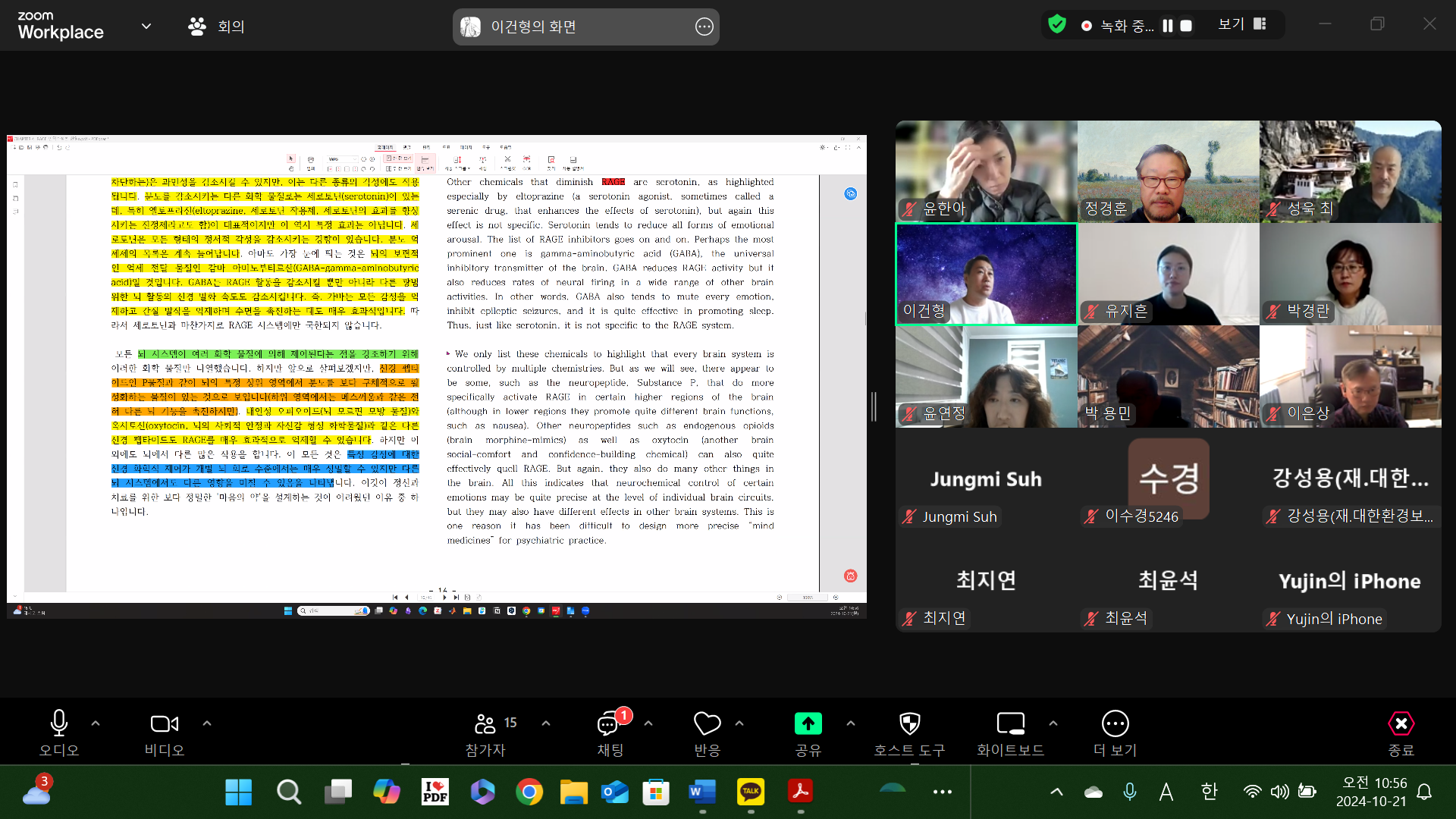Viewport: 1456px width, 819px height.
Task: Open Microsoft Store from the taskbar
Action: click(656, 792)
